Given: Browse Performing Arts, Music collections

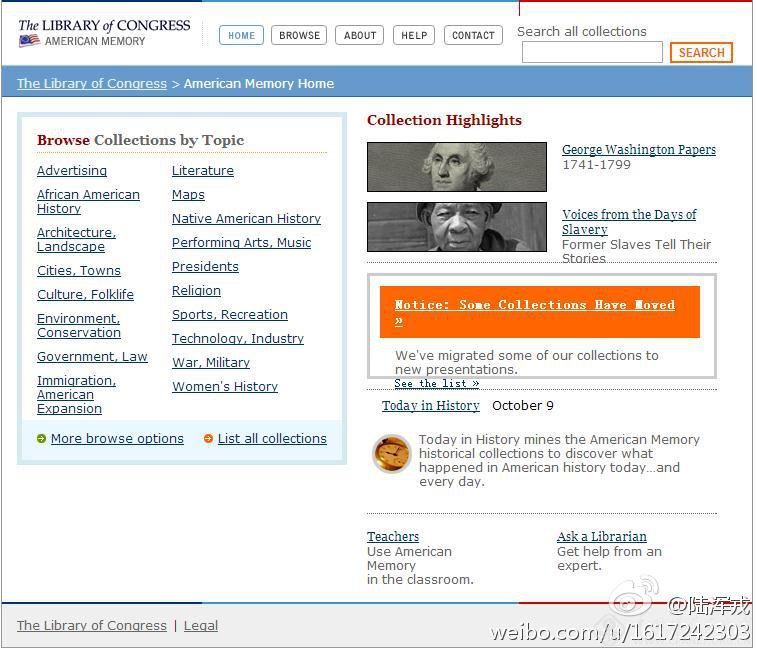Looking at the screenshot, I should point(241,242).
